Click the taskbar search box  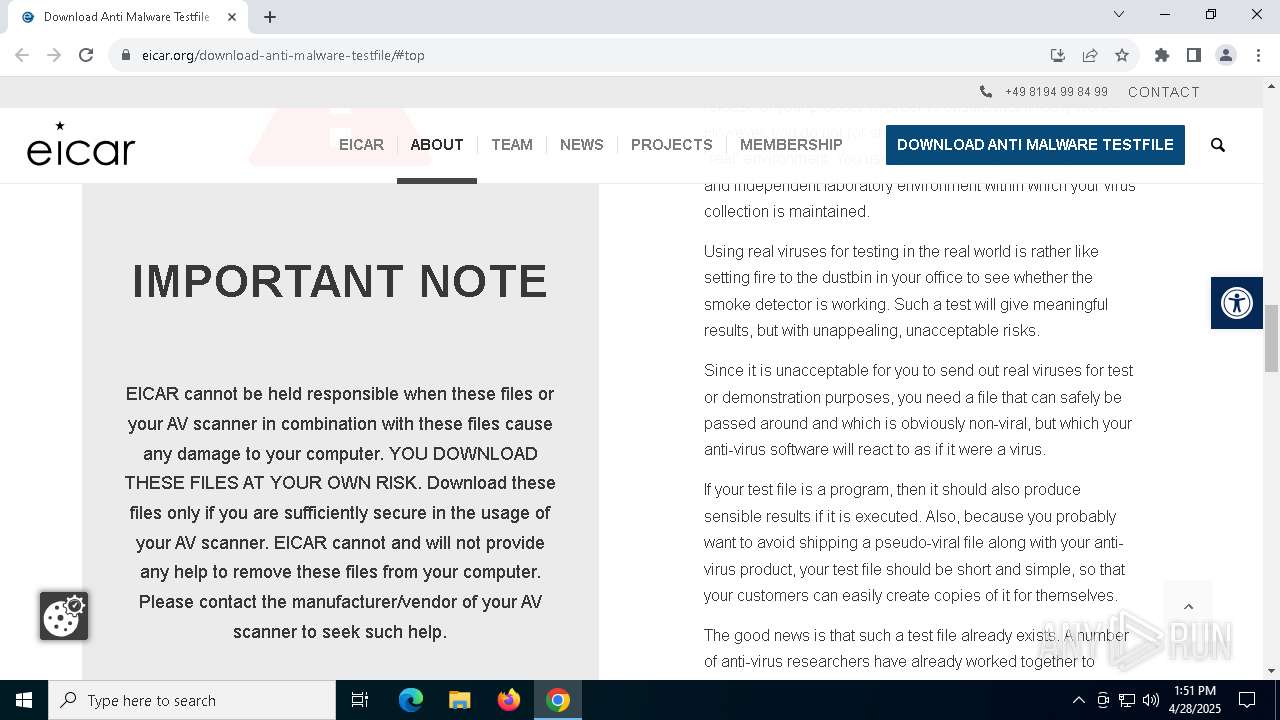[x=192, y=700]
